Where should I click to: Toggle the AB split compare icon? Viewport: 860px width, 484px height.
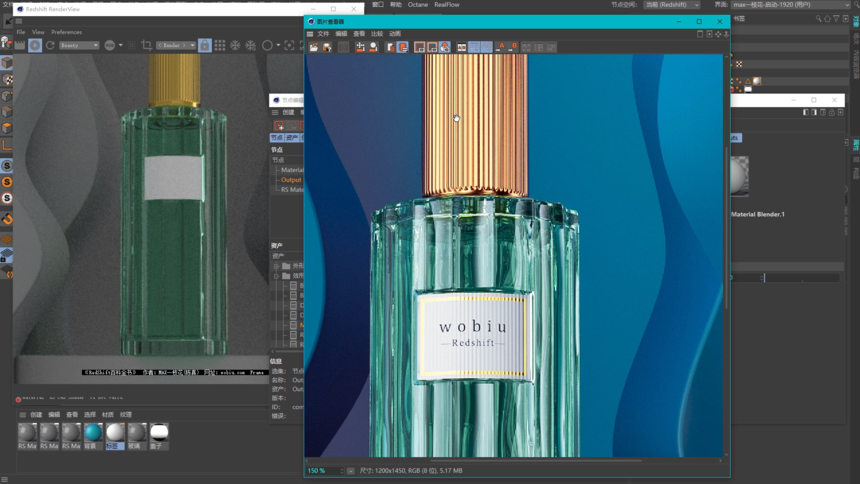[x=462, y=47]
